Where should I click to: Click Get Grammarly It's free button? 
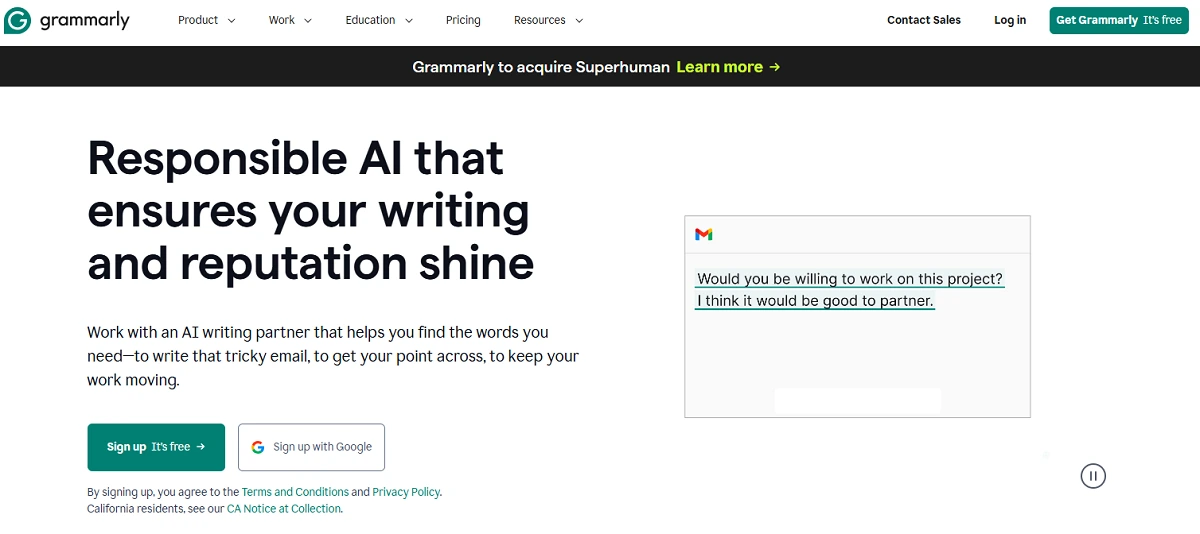pos(1119,20)
